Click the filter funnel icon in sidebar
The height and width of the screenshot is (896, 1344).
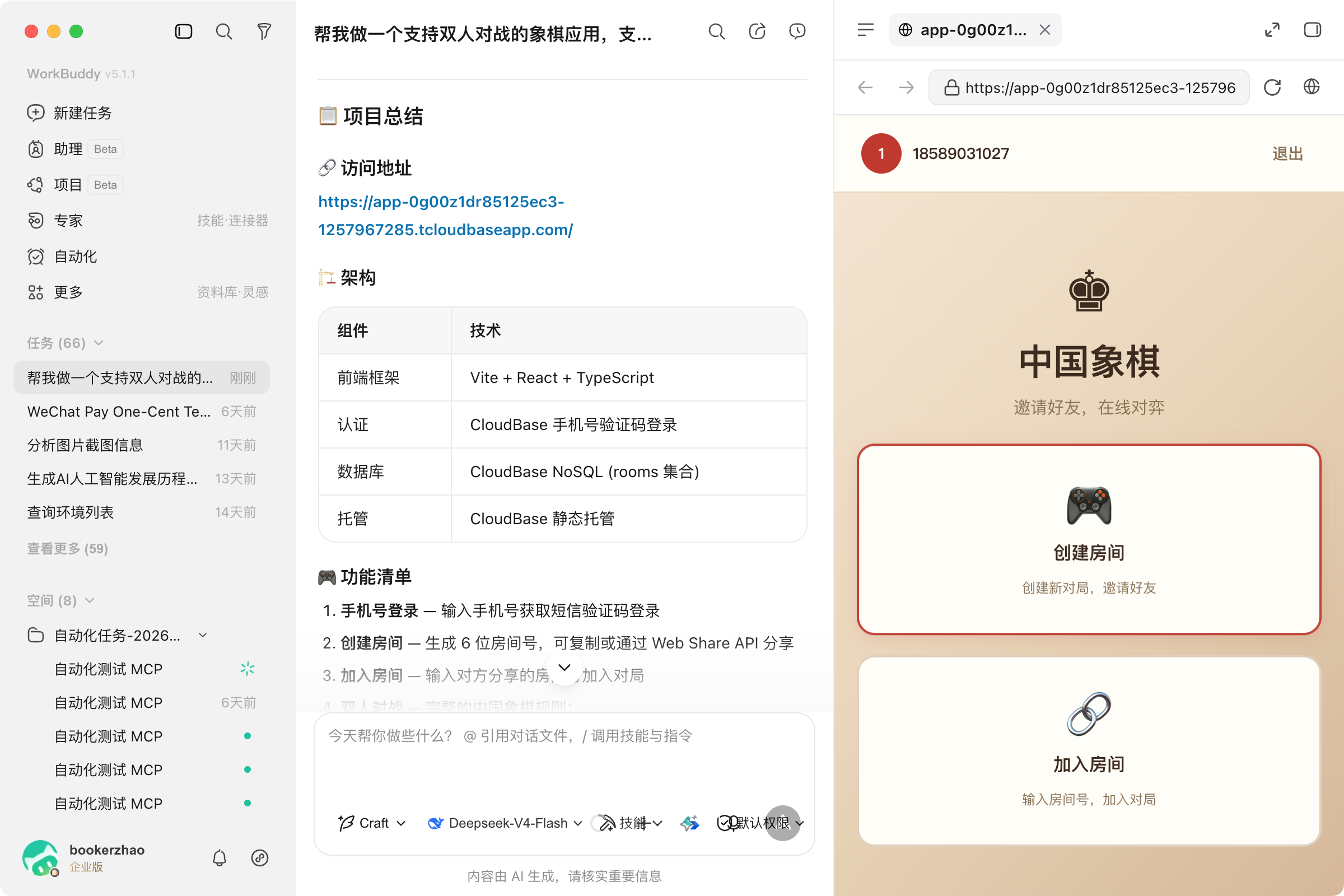(x=264, y=31)
